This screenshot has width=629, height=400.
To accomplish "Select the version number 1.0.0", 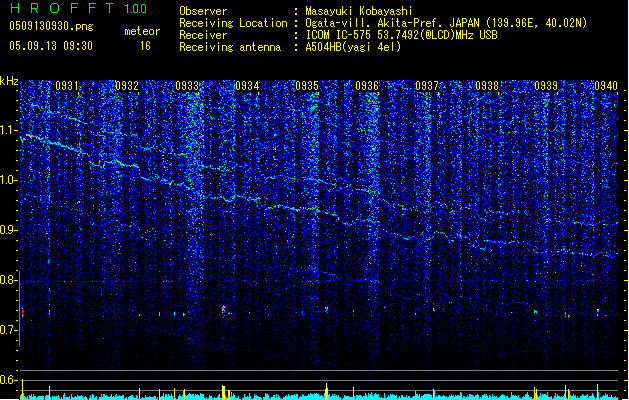I will click(136, 9).
